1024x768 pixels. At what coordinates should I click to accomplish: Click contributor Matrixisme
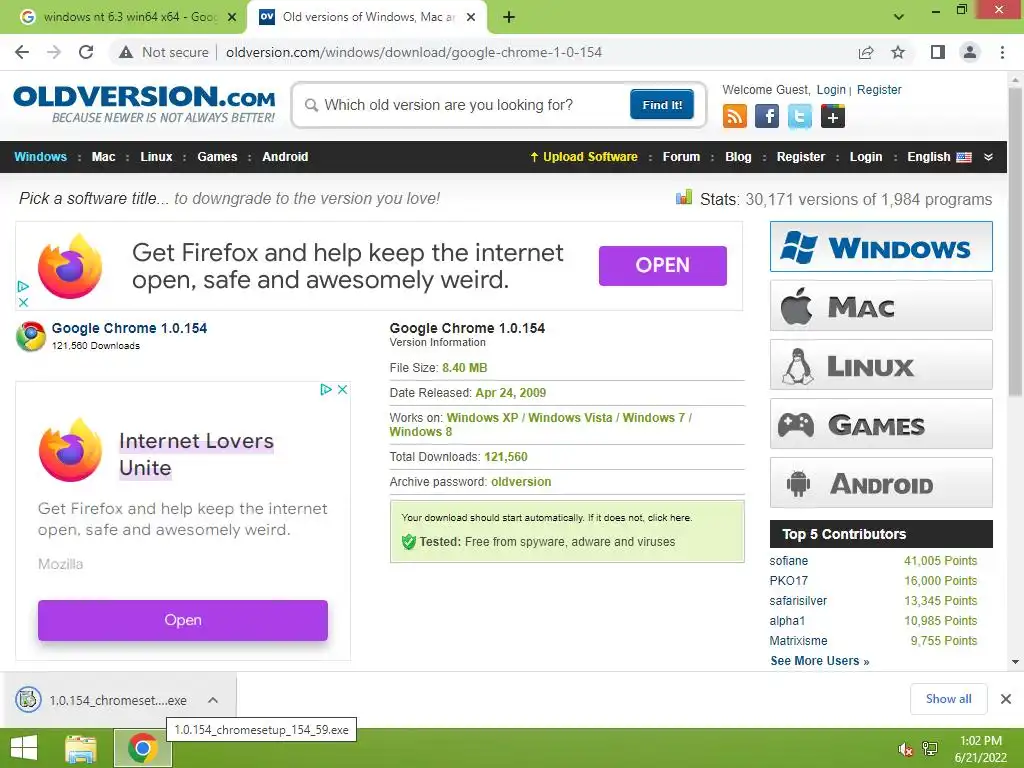pyautogui.click(x=798, y=641)
